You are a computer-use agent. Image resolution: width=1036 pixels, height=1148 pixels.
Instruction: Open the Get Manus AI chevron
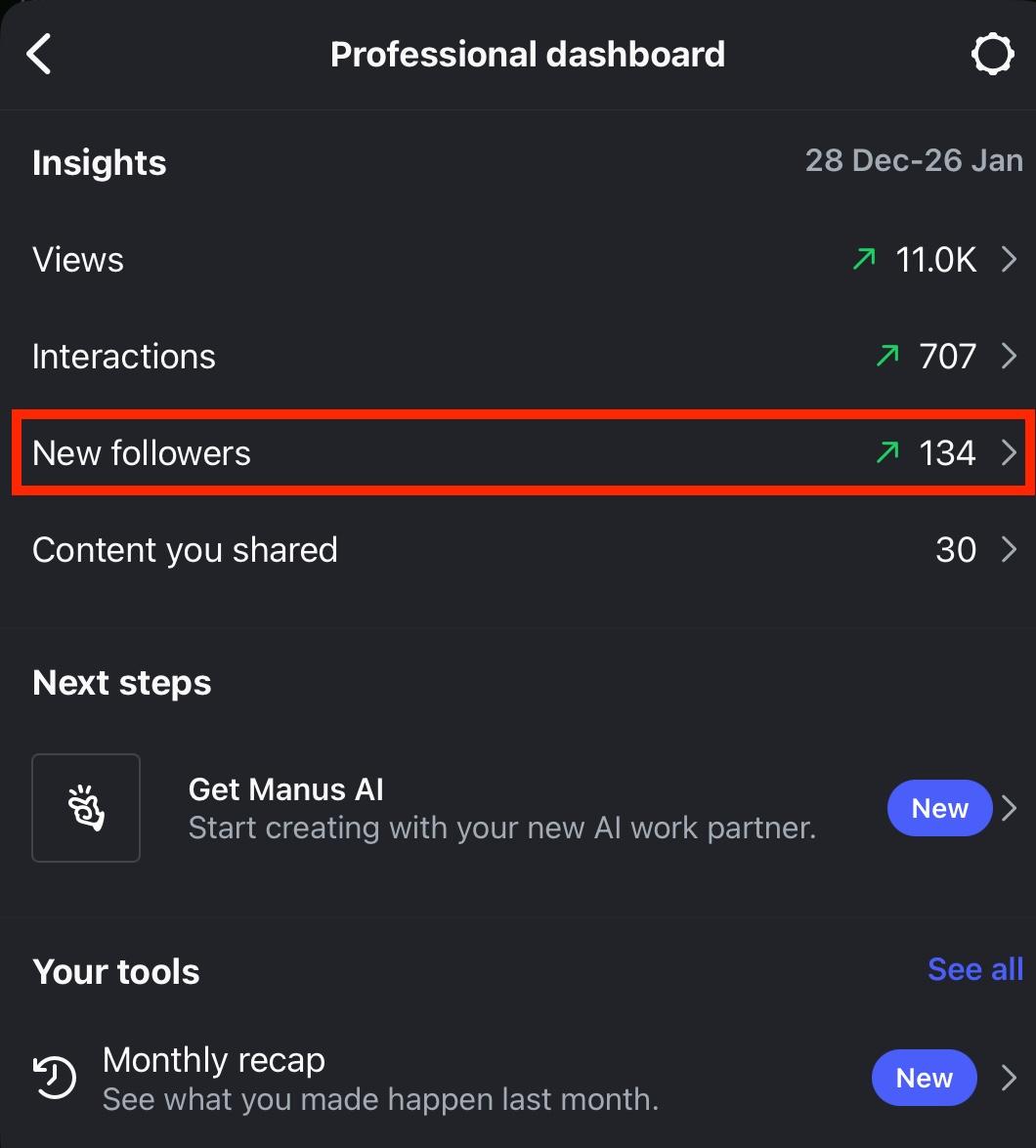point(1010,808)
